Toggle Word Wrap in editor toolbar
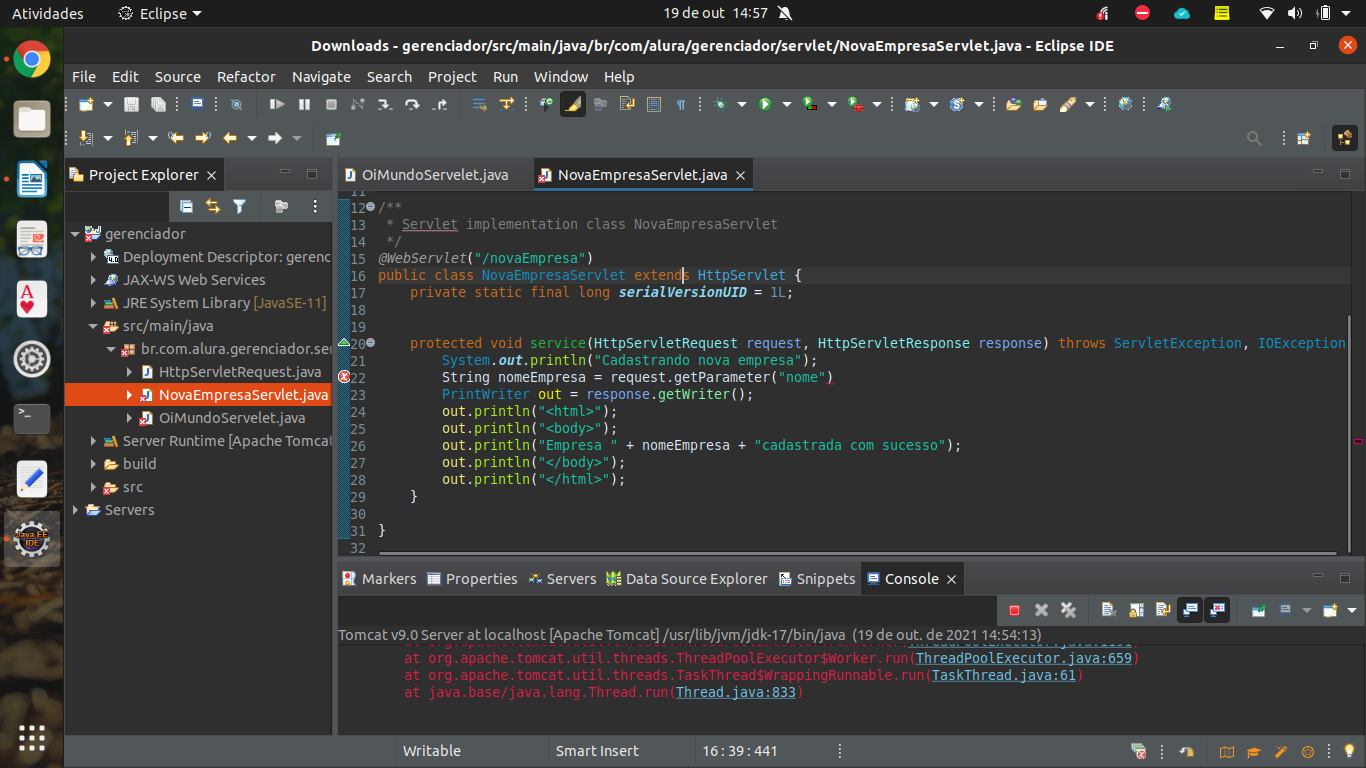 pyautogui.click(x=627, y=104)
